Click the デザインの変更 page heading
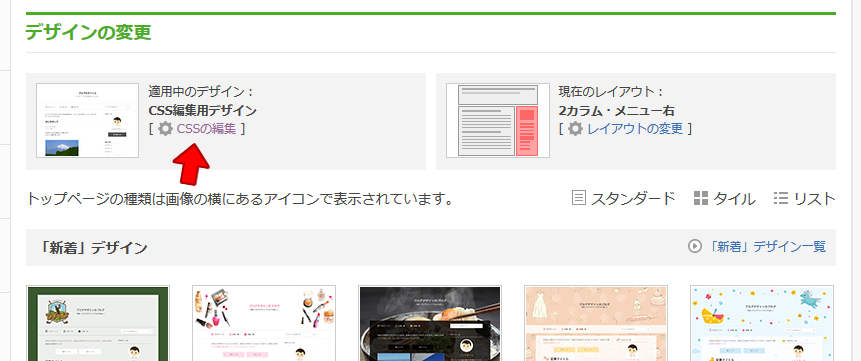The height and width of the screenshot is (361, 861). 88,33
